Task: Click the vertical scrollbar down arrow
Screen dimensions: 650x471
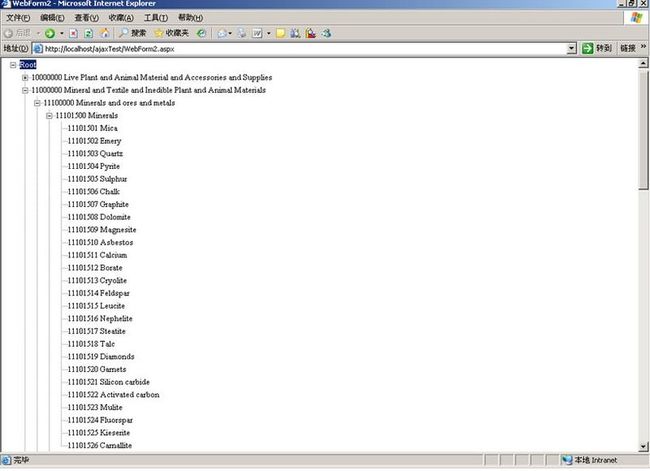Action: coord(643,447)
